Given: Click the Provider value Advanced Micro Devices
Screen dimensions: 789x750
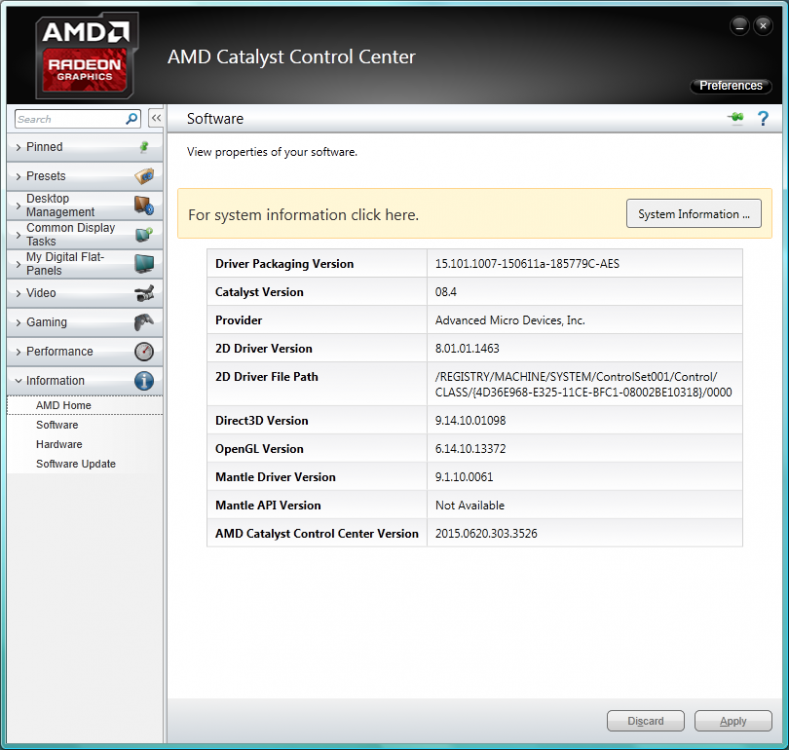Looking at the screenshot, I should click(510, 320).
